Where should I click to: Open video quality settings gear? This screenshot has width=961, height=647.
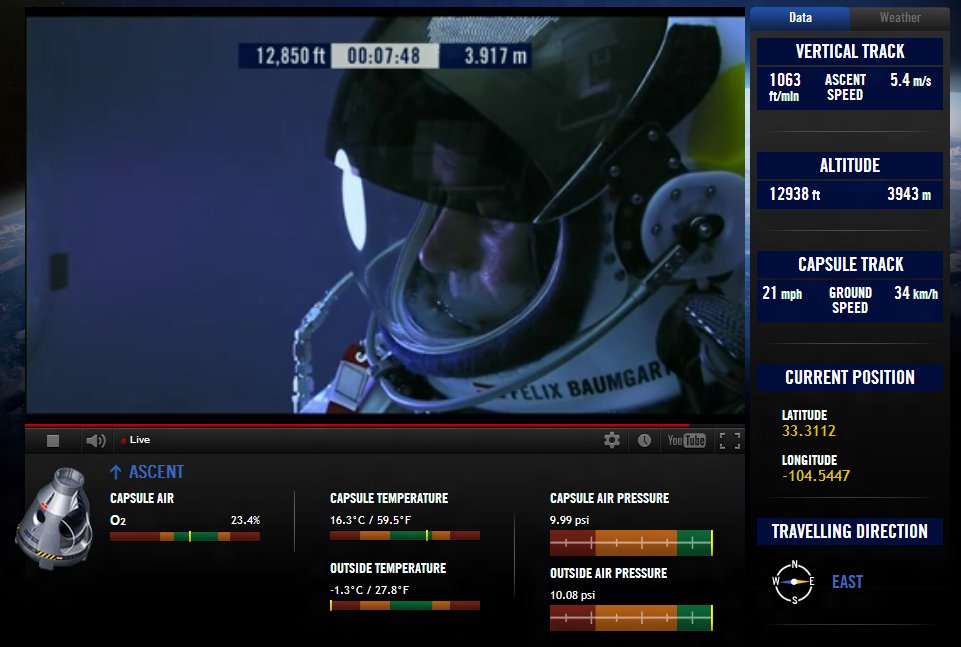pos(612,440)
